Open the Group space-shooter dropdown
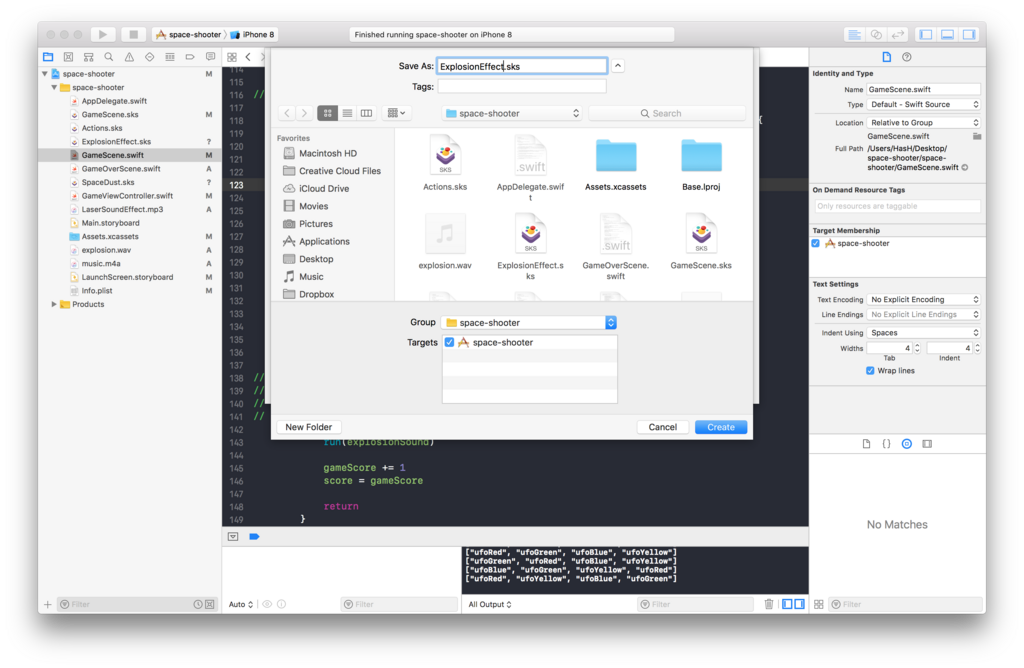1024x668 pixels. [x=529, y=323]
